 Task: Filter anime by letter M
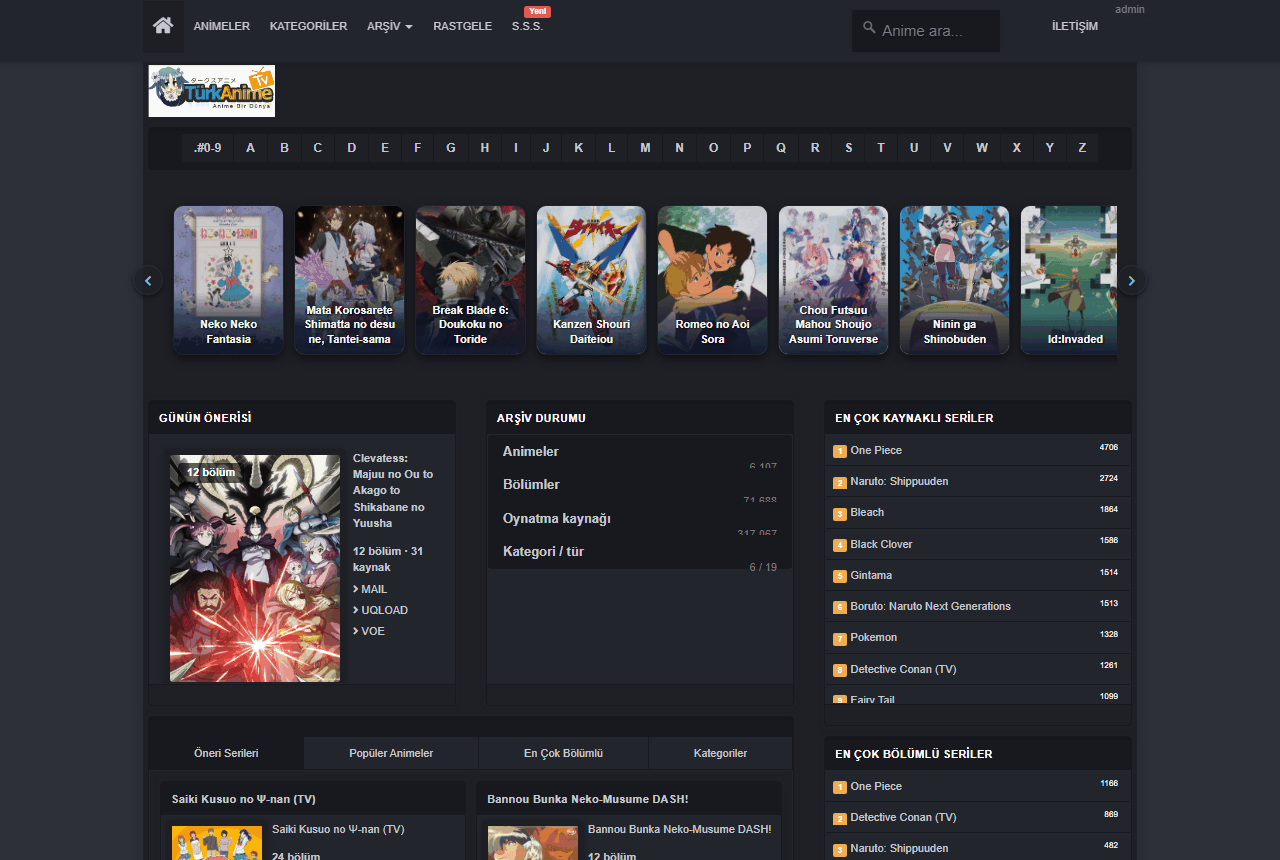[645, 148]
